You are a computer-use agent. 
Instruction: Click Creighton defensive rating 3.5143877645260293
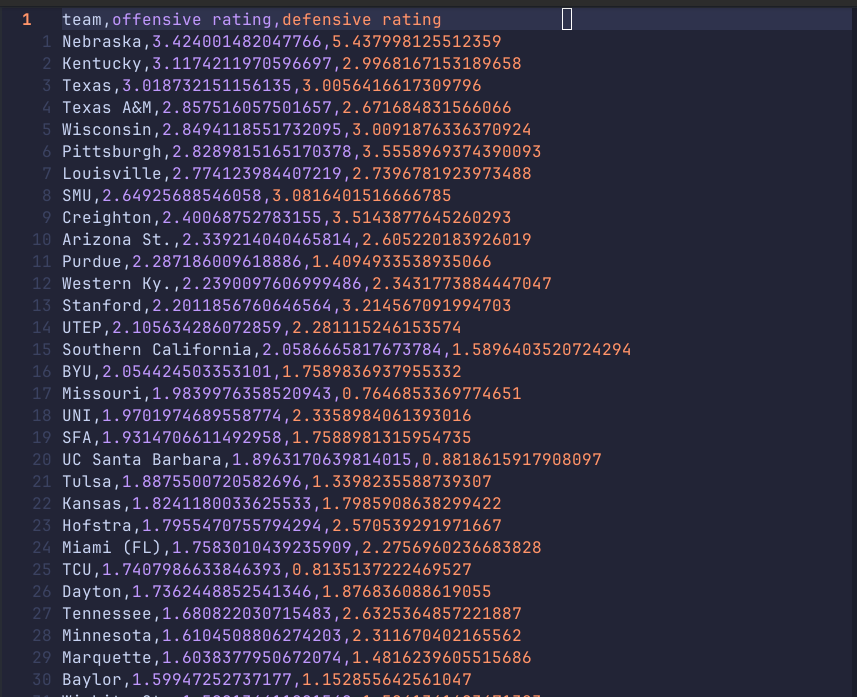coord(421,218)
